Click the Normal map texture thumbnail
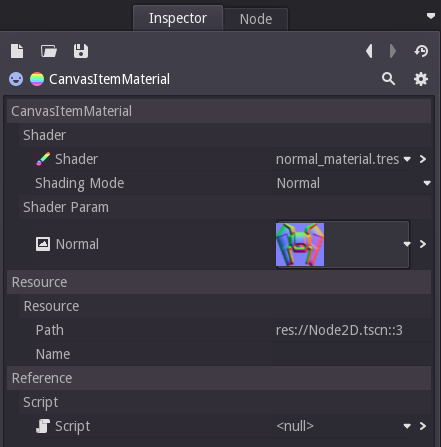441x447 pixels. click(300, 244)
